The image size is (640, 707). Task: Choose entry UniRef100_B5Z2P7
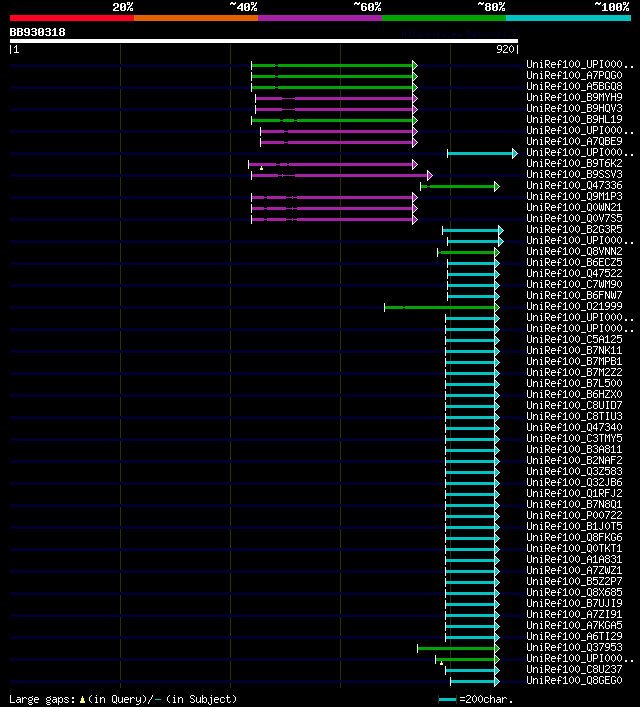tap(574, 581)
